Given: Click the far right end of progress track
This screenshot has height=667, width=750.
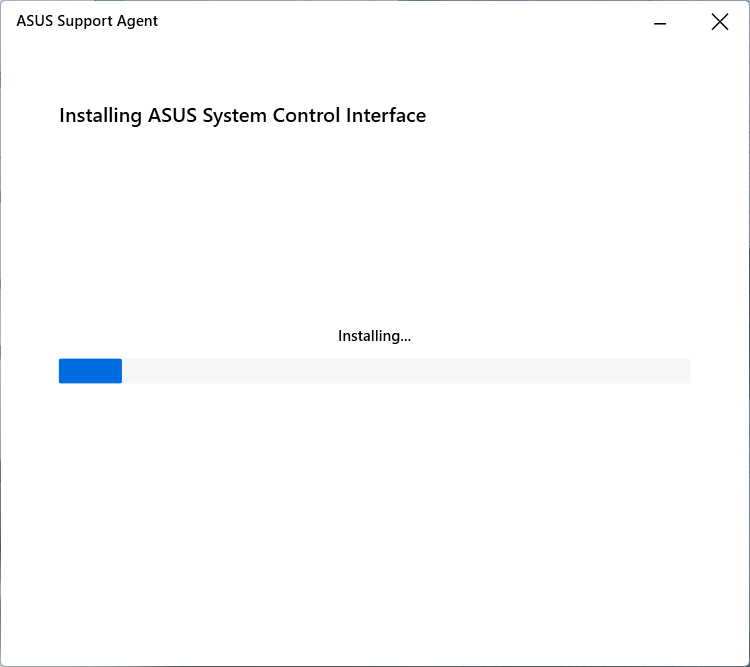Looking at the screenshot, I should pos(686,371).
